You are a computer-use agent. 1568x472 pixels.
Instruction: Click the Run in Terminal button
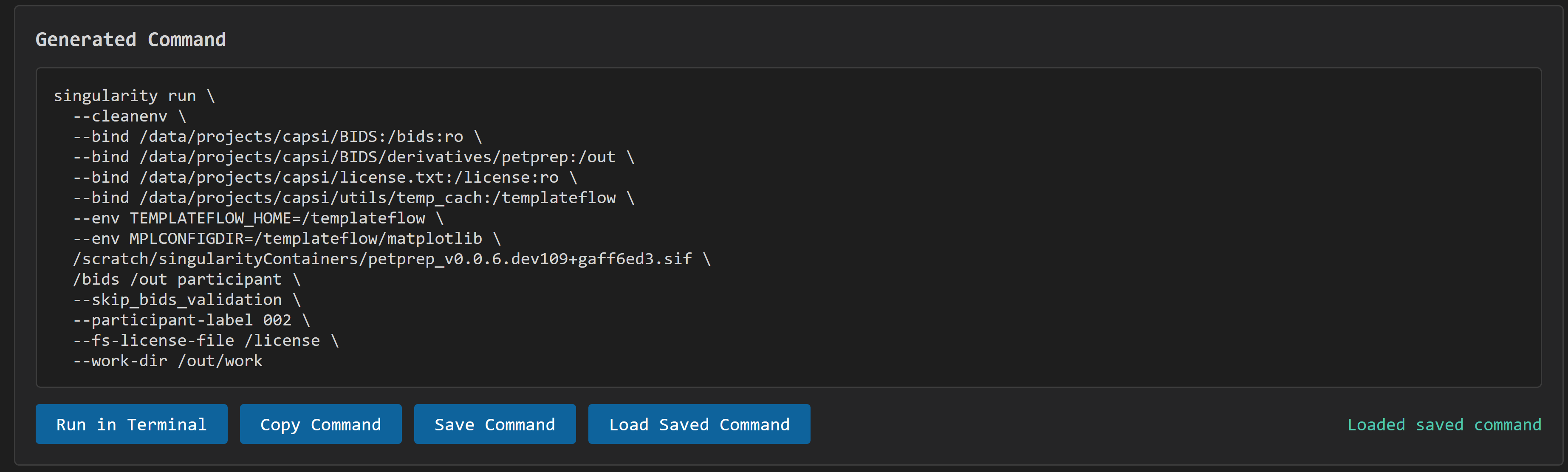click(131, 424)
